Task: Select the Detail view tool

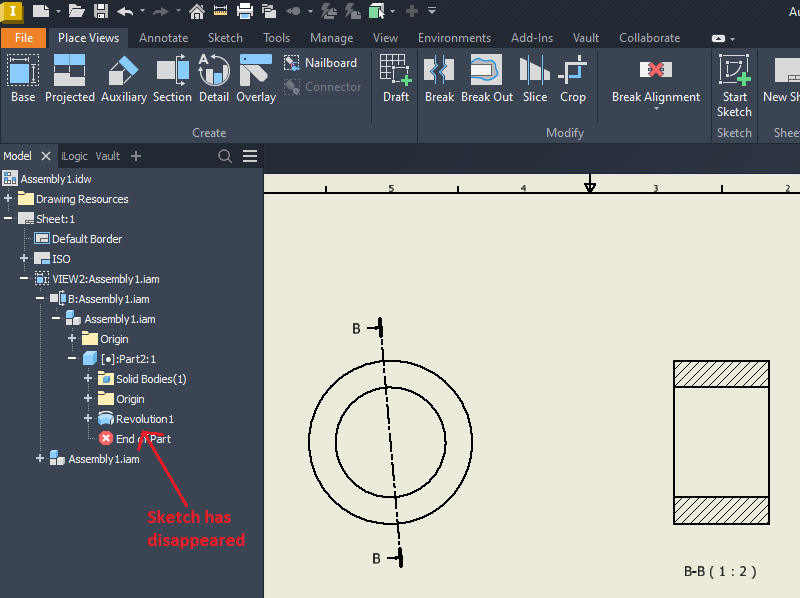Action: [x=214, y=79]
